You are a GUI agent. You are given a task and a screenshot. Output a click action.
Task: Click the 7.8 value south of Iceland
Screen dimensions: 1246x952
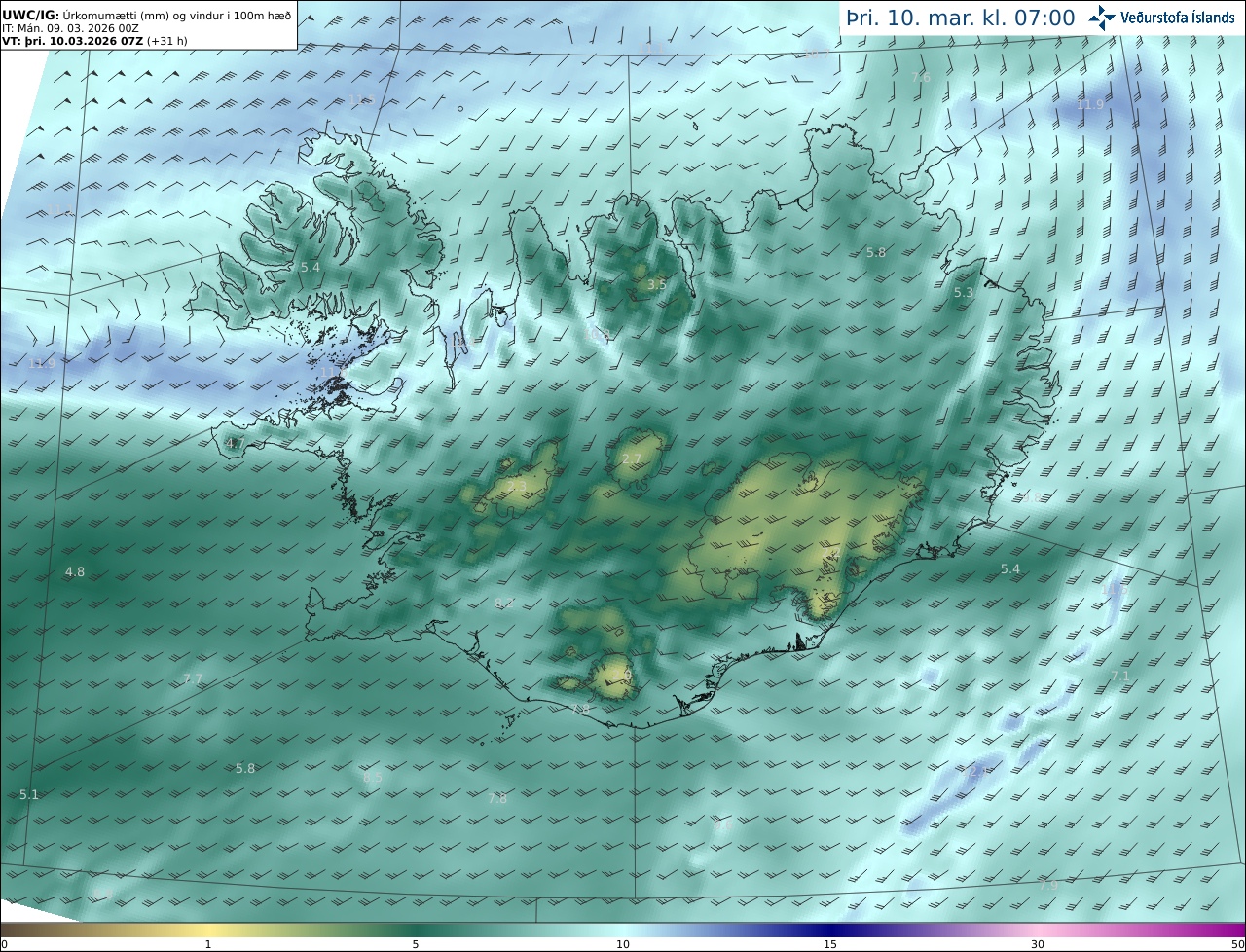pyautogui.click(x=497, y=799)
